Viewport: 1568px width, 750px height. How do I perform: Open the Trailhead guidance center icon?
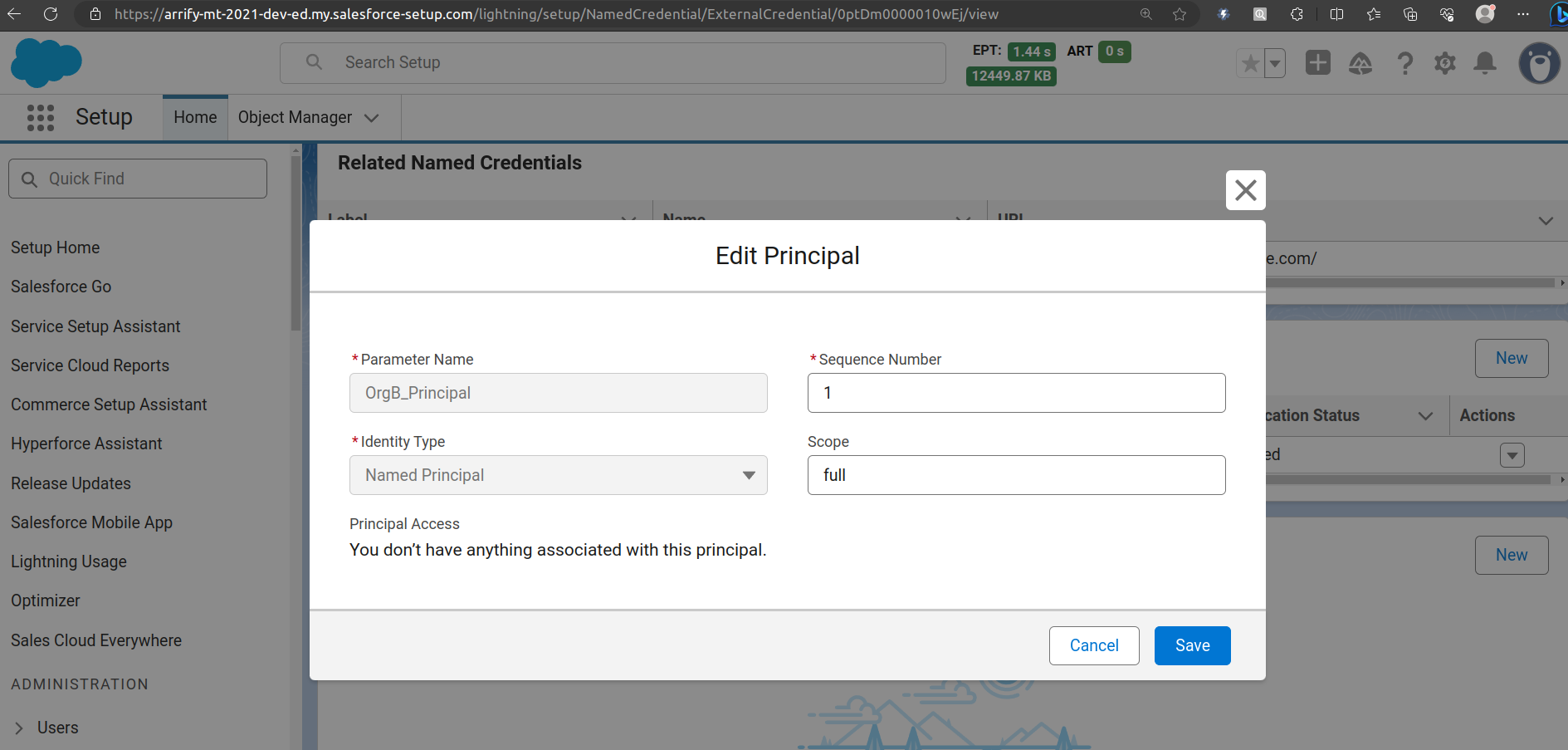tap(1360, 62)
